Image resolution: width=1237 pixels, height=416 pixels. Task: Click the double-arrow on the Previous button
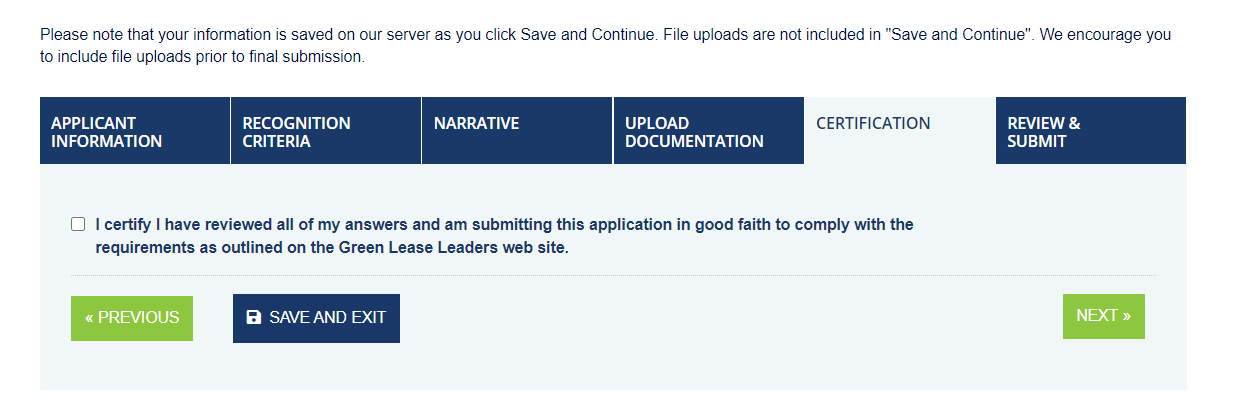tap(89, 318)
